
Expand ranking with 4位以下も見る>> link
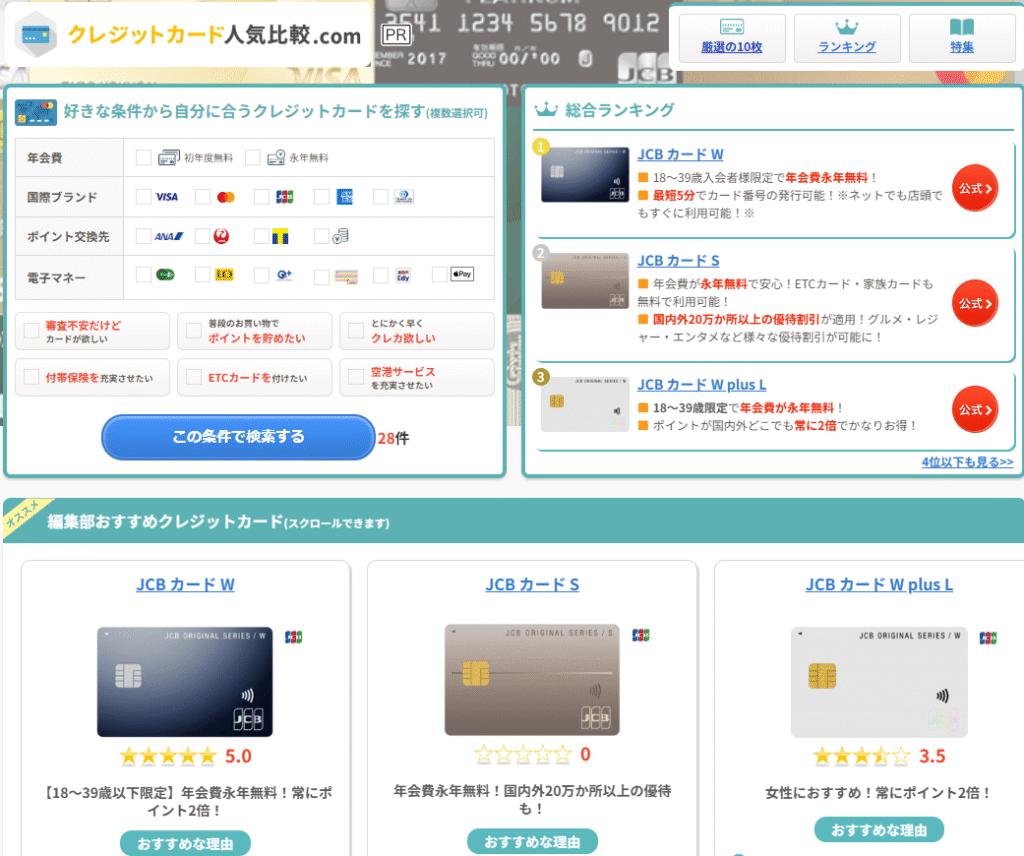pos(967,462)
